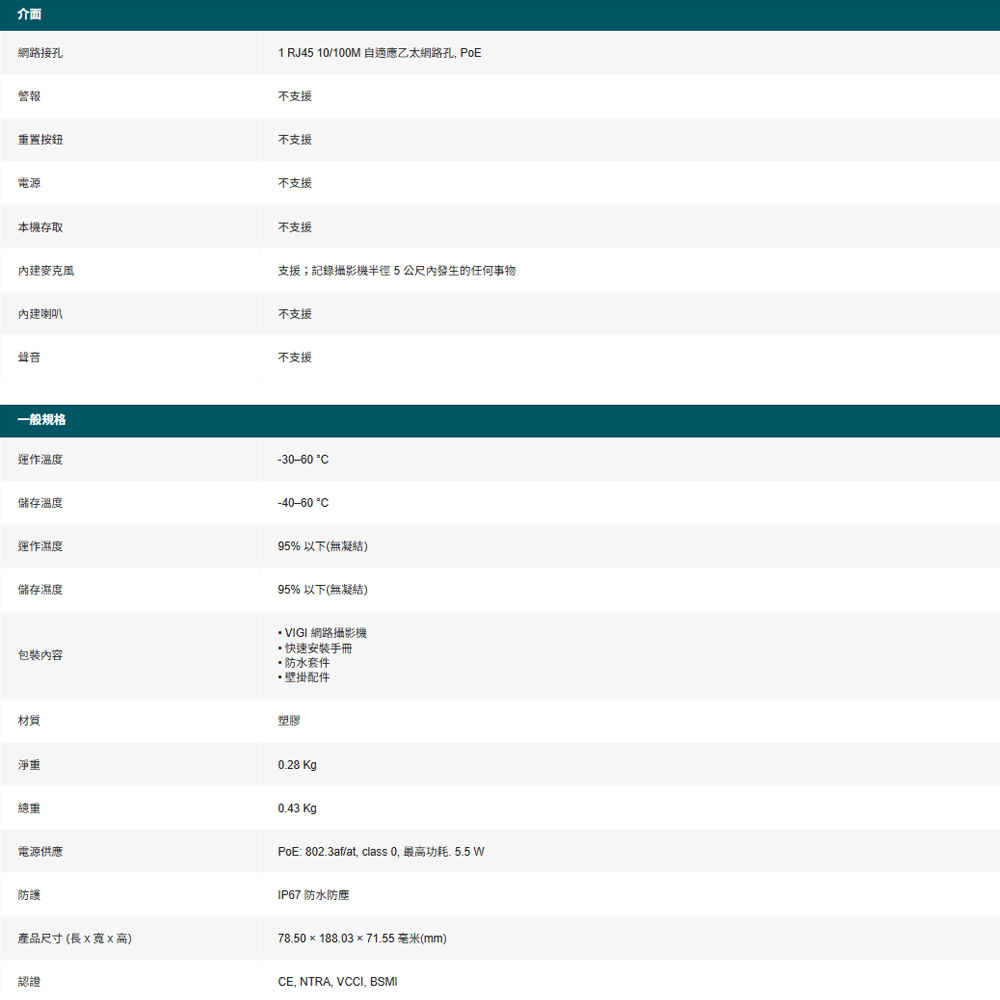Click the 介面 section header
Viewport: 1000px width, 1000px height.
coord(30,14)
